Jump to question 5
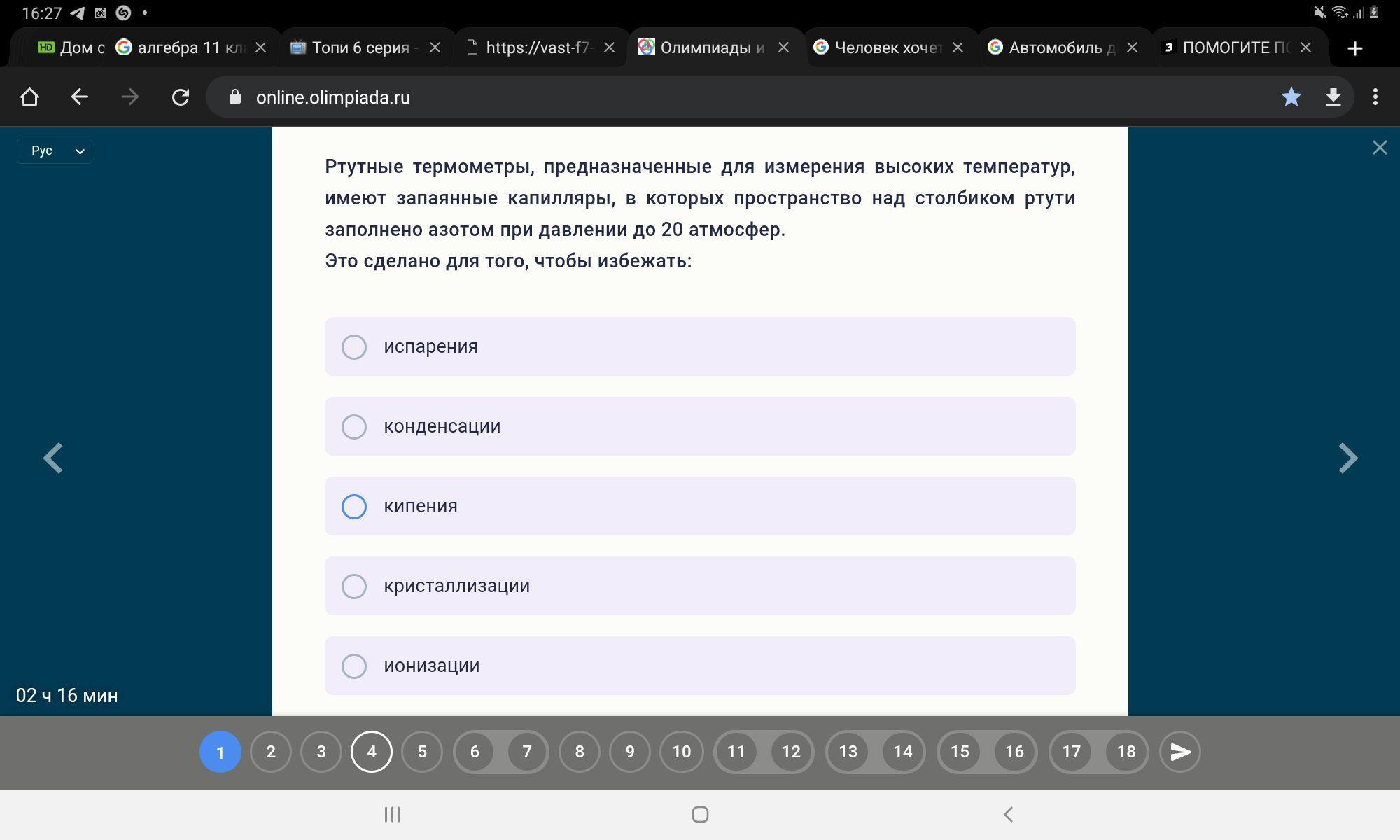Image resolution: width=1400 pixels, height=840 pixels. point(422,752)
